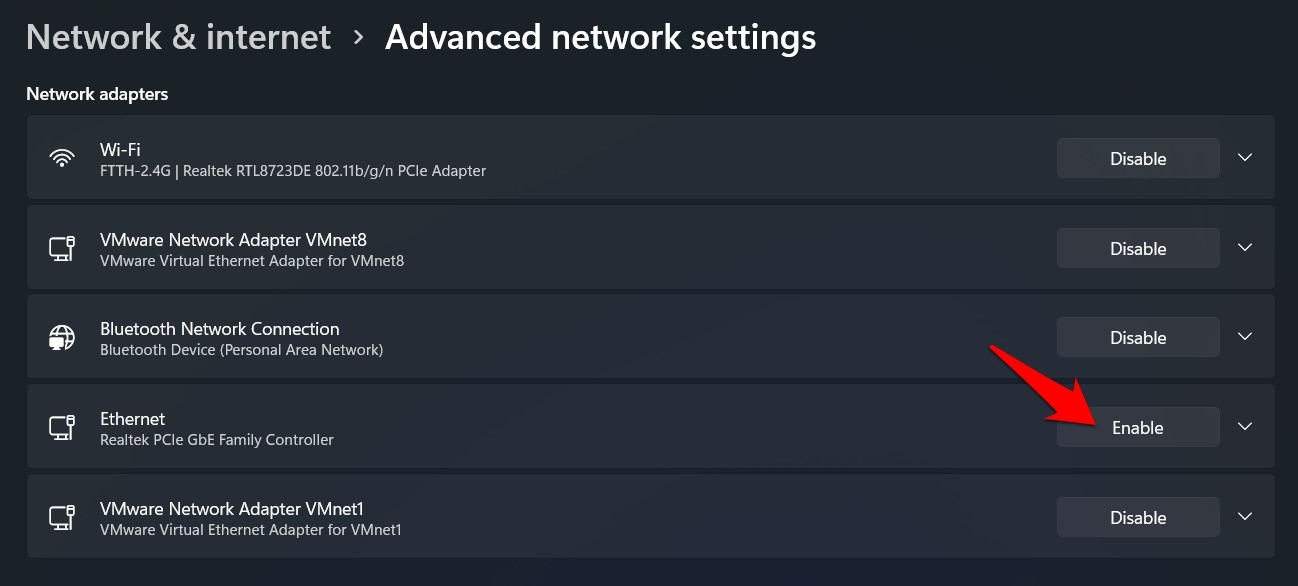Viewport: 1298px width, 586px height.
Task: Expand Bluetooth Network Connection details chevron
Action: [1245, 337]
